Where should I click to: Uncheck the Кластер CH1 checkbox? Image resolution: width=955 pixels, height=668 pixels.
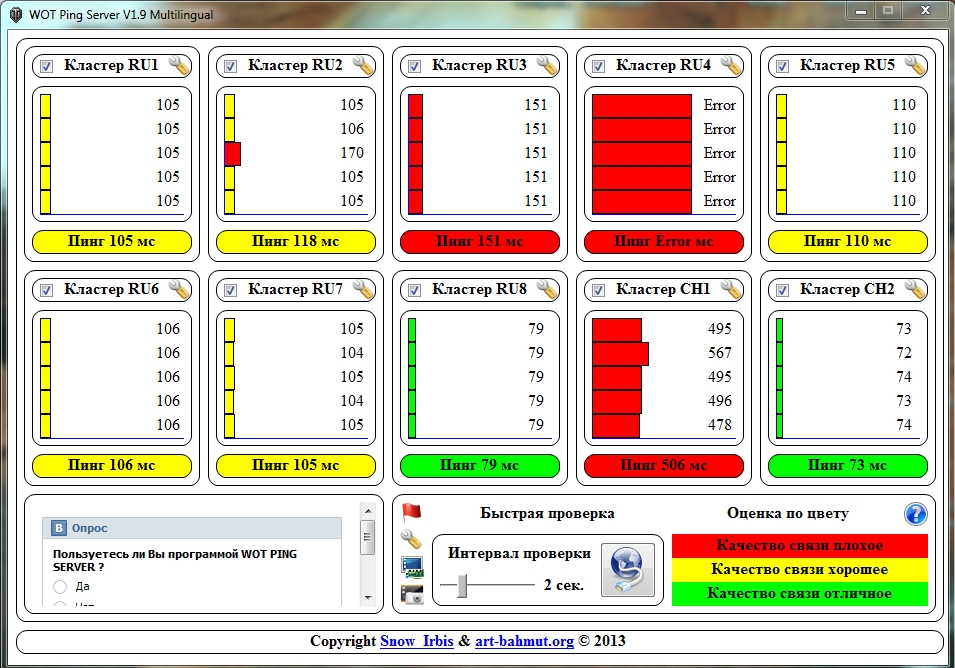[598, 290]
